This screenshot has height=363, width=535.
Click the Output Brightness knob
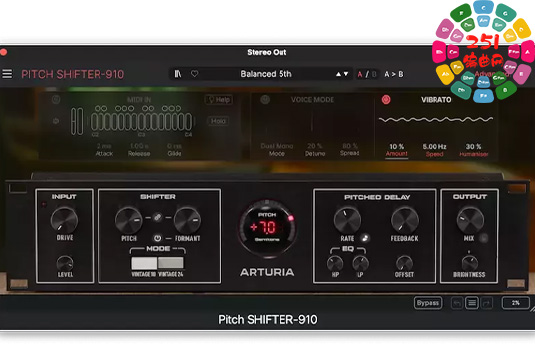pos(470,263)
